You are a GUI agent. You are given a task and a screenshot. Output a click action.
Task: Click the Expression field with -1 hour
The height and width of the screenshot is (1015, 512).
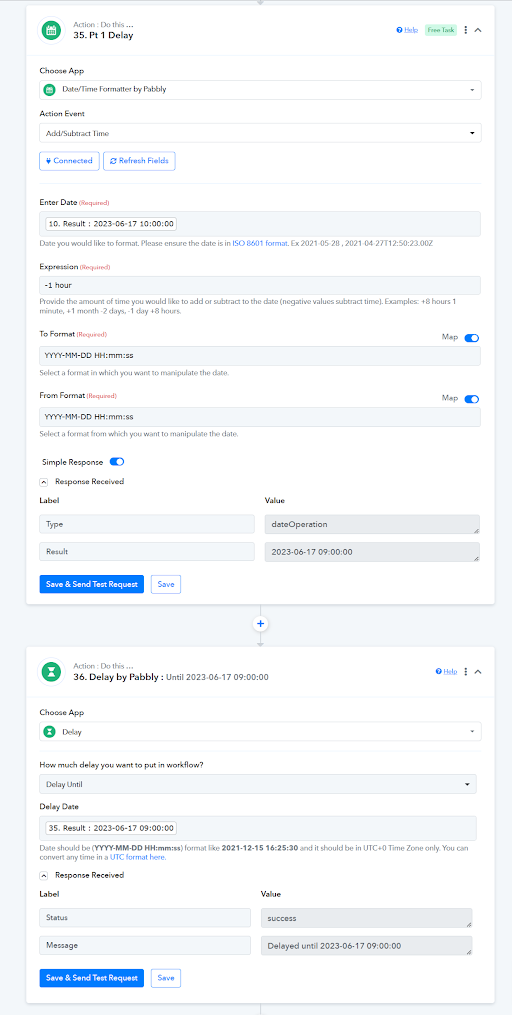[x=260, y=285]
